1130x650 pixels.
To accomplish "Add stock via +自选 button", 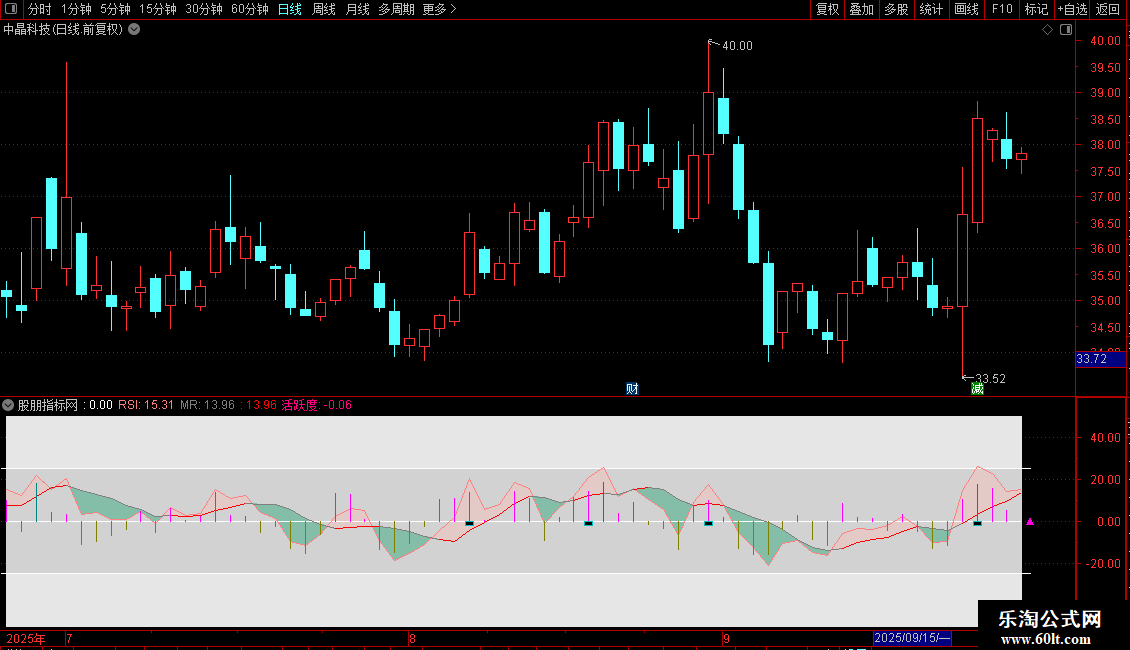I will point(1072,9).
